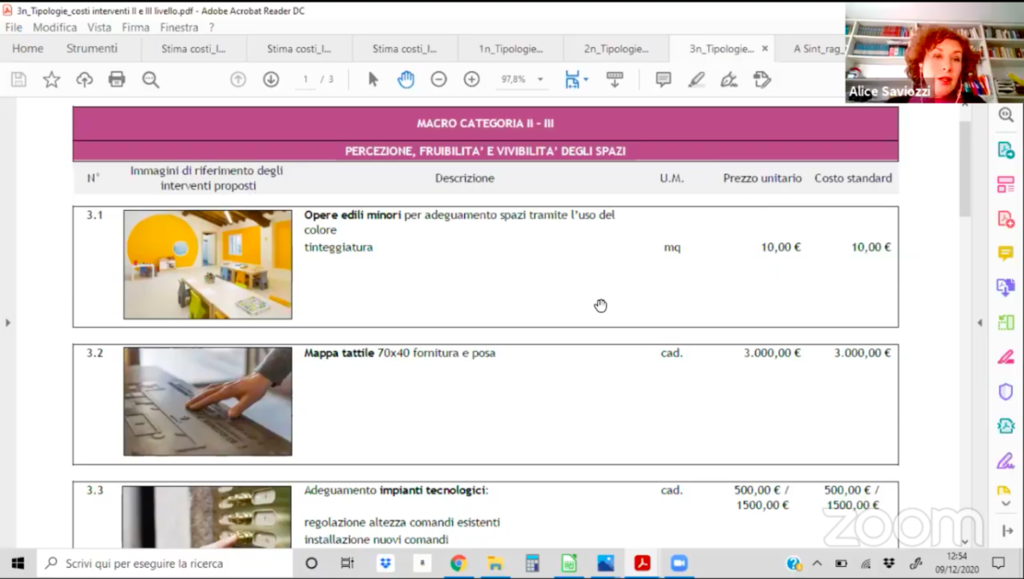
Task: Select the arrow selection tool
Action: 373,80
